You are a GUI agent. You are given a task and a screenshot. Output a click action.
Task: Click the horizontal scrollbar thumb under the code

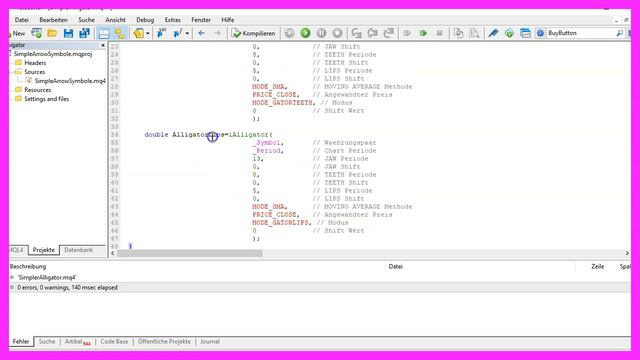190,253
